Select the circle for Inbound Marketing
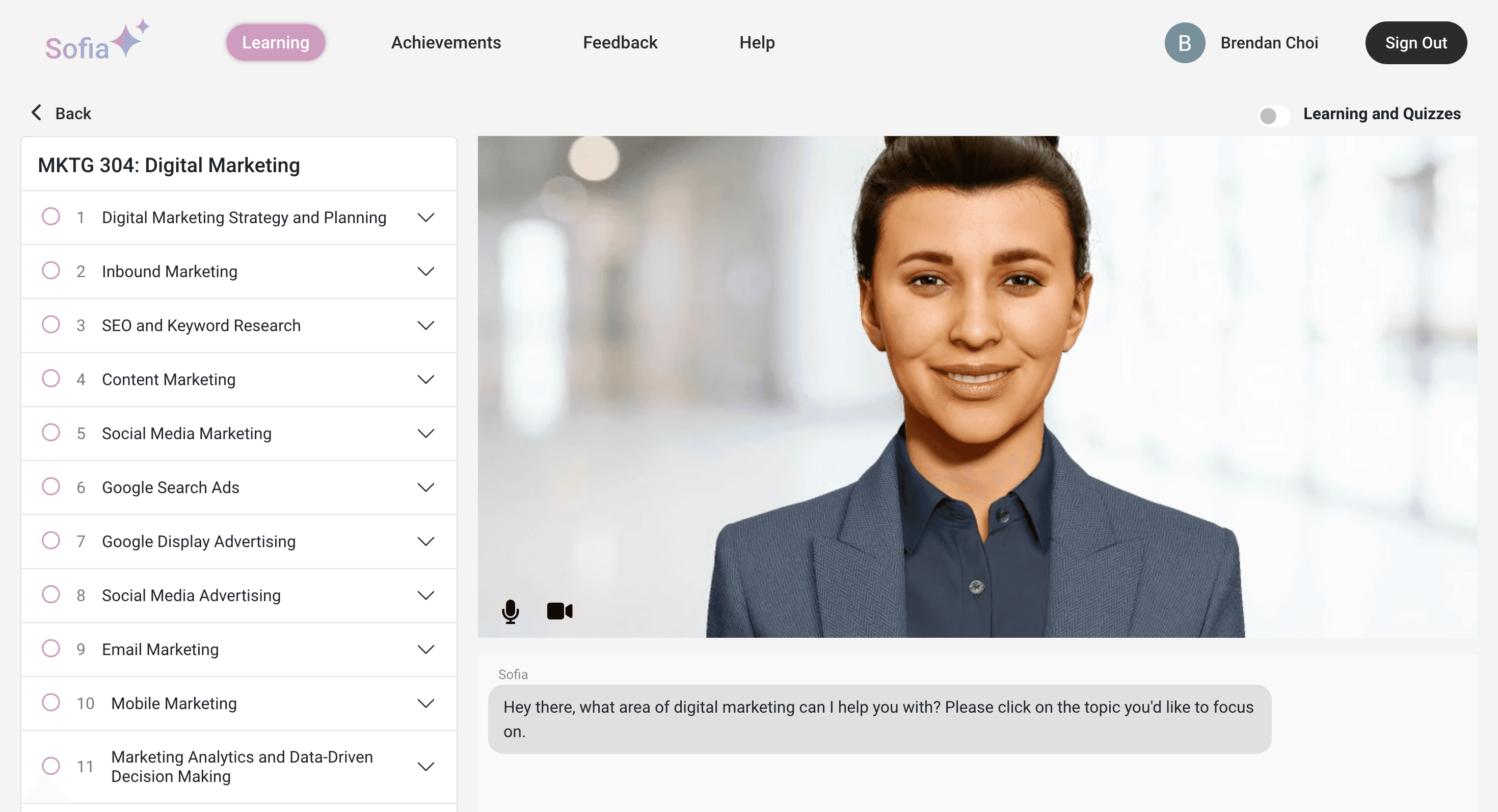This screenshot has width=1498, height=812. pos(51,271)
